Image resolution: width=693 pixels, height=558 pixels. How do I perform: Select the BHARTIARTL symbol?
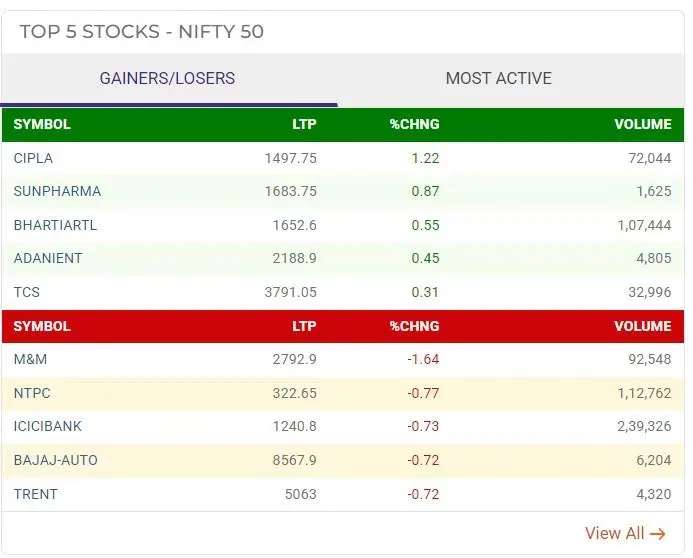point(55,225)
